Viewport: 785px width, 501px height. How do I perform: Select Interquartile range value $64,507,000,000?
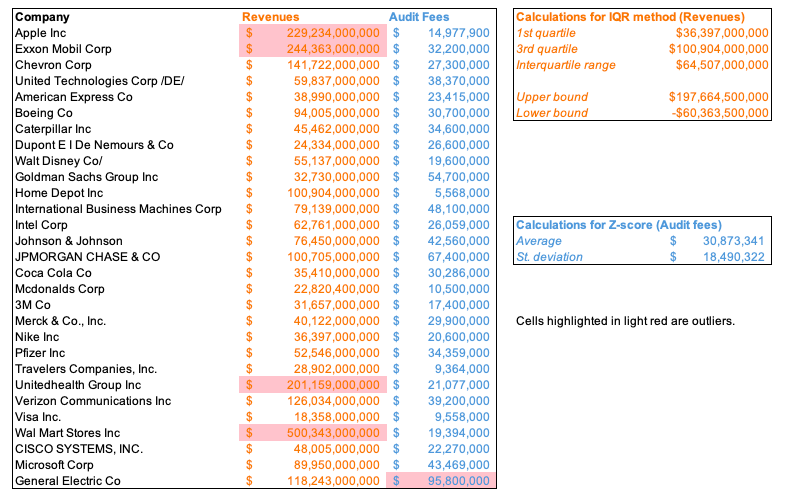[x=722, y=65]
